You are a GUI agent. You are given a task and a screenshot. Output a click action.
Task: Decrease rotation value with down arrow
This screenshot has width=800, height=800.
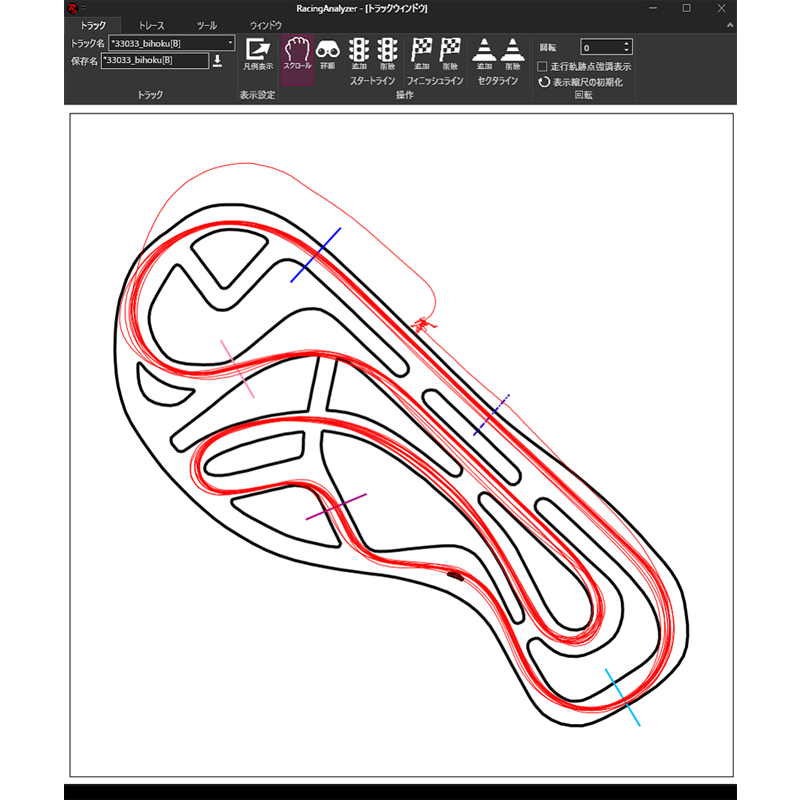[627, 51]
